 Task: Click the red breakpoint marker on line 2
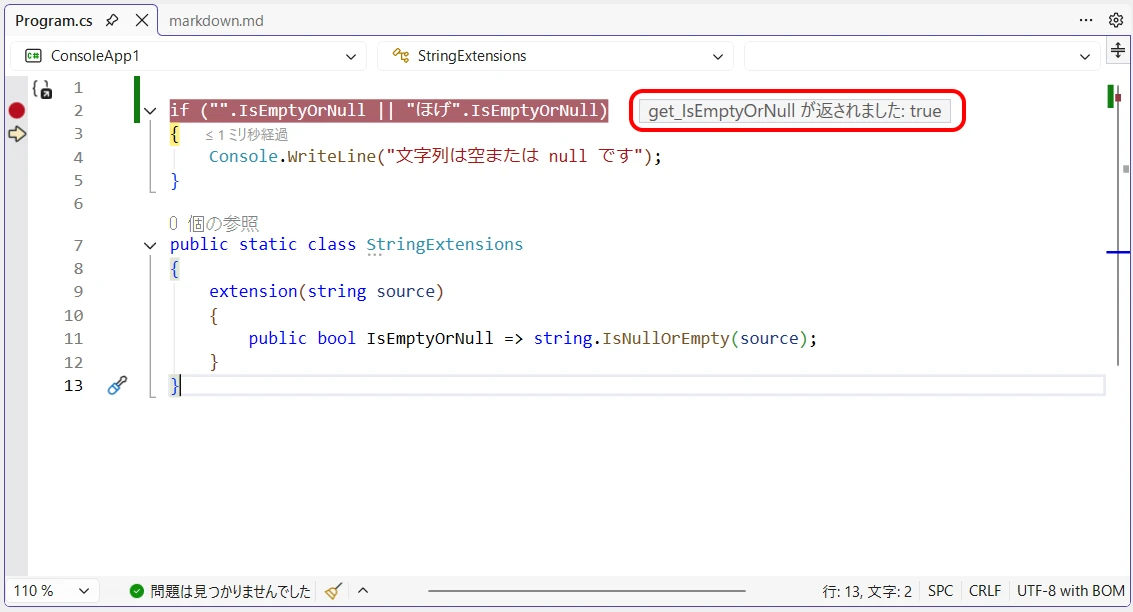pyautogui.click(x=16, y=111)
